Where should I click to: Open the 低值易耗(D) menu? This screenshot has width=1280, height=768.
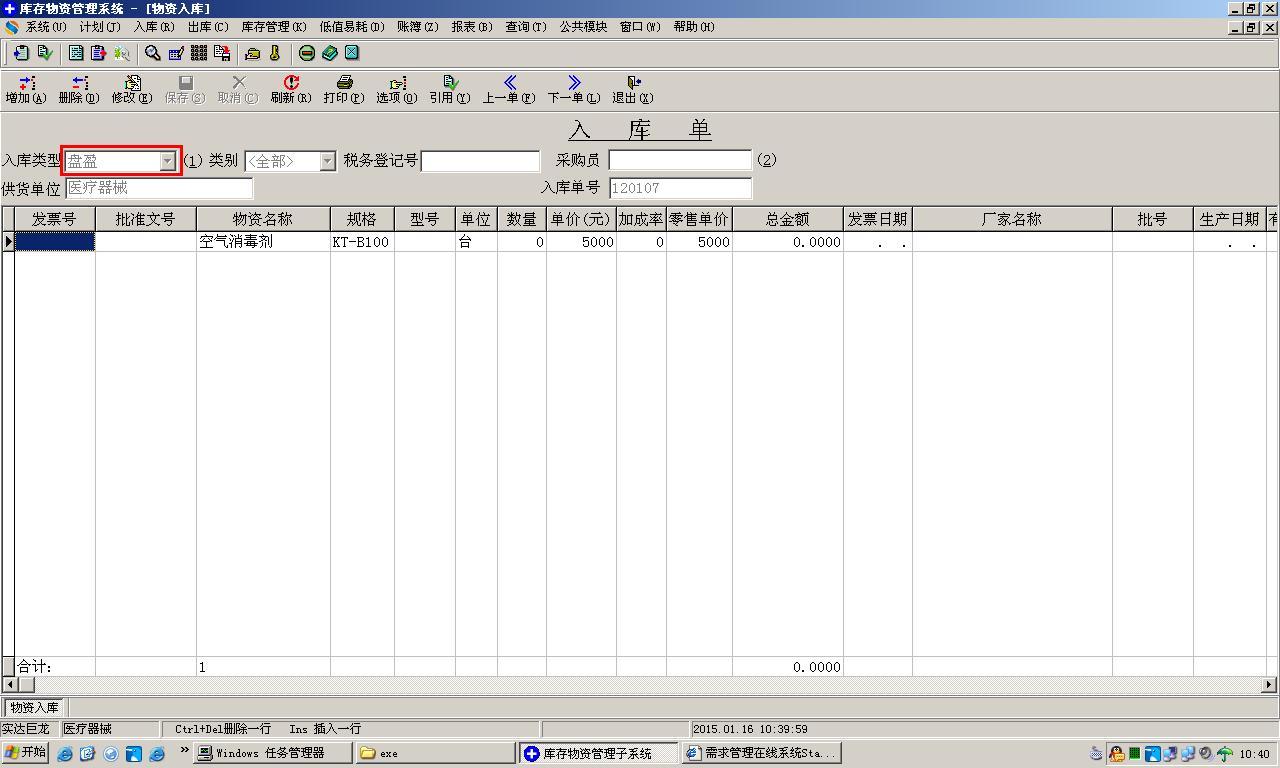[x=352, y=27]
